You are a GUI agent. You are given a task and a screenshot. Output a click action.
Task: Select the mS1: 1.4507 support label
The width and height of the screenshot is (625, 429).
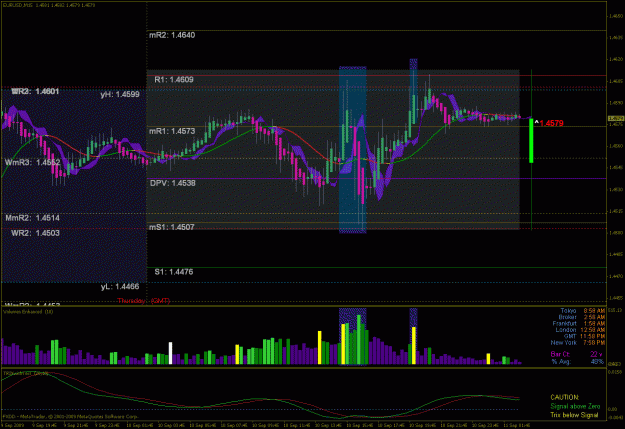click(172, 227)
